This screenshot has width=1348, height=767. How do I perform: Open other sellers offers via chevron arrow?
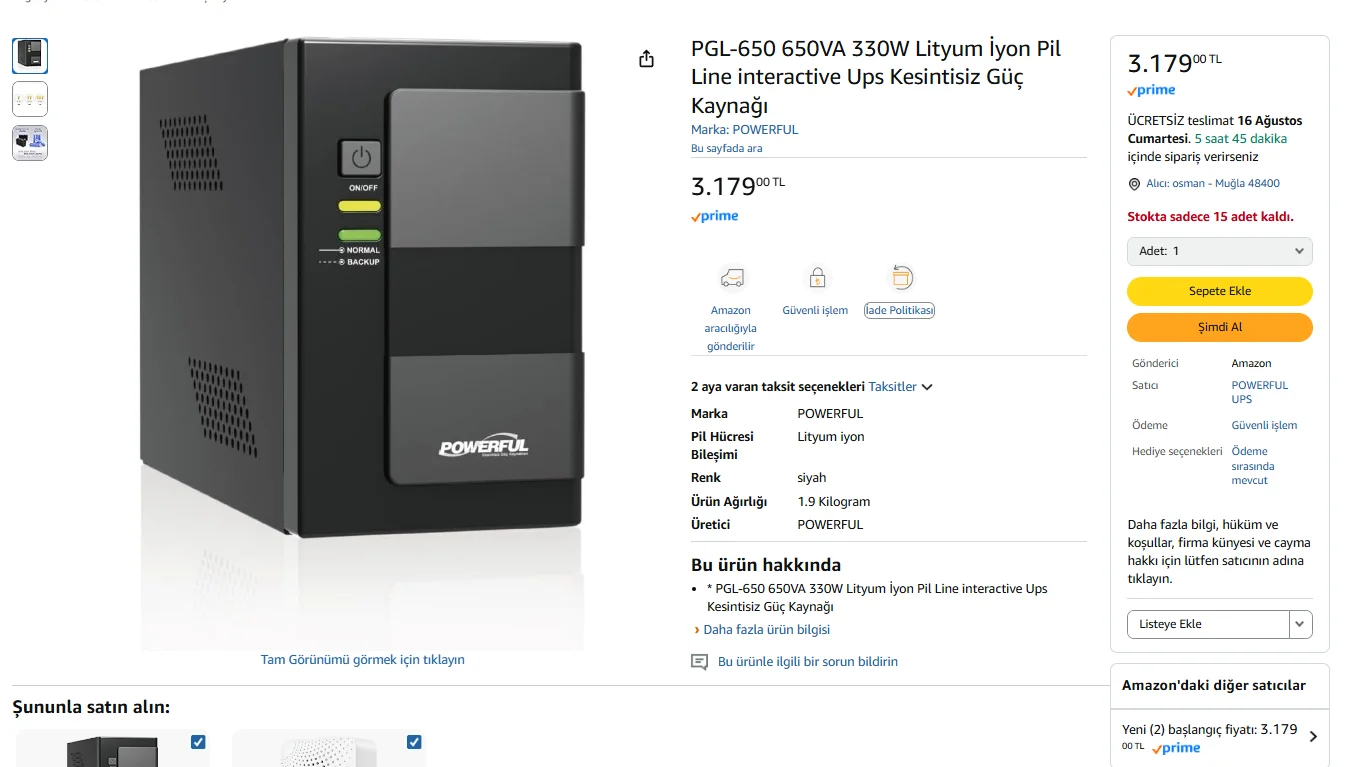click(x=1313, y=736)
